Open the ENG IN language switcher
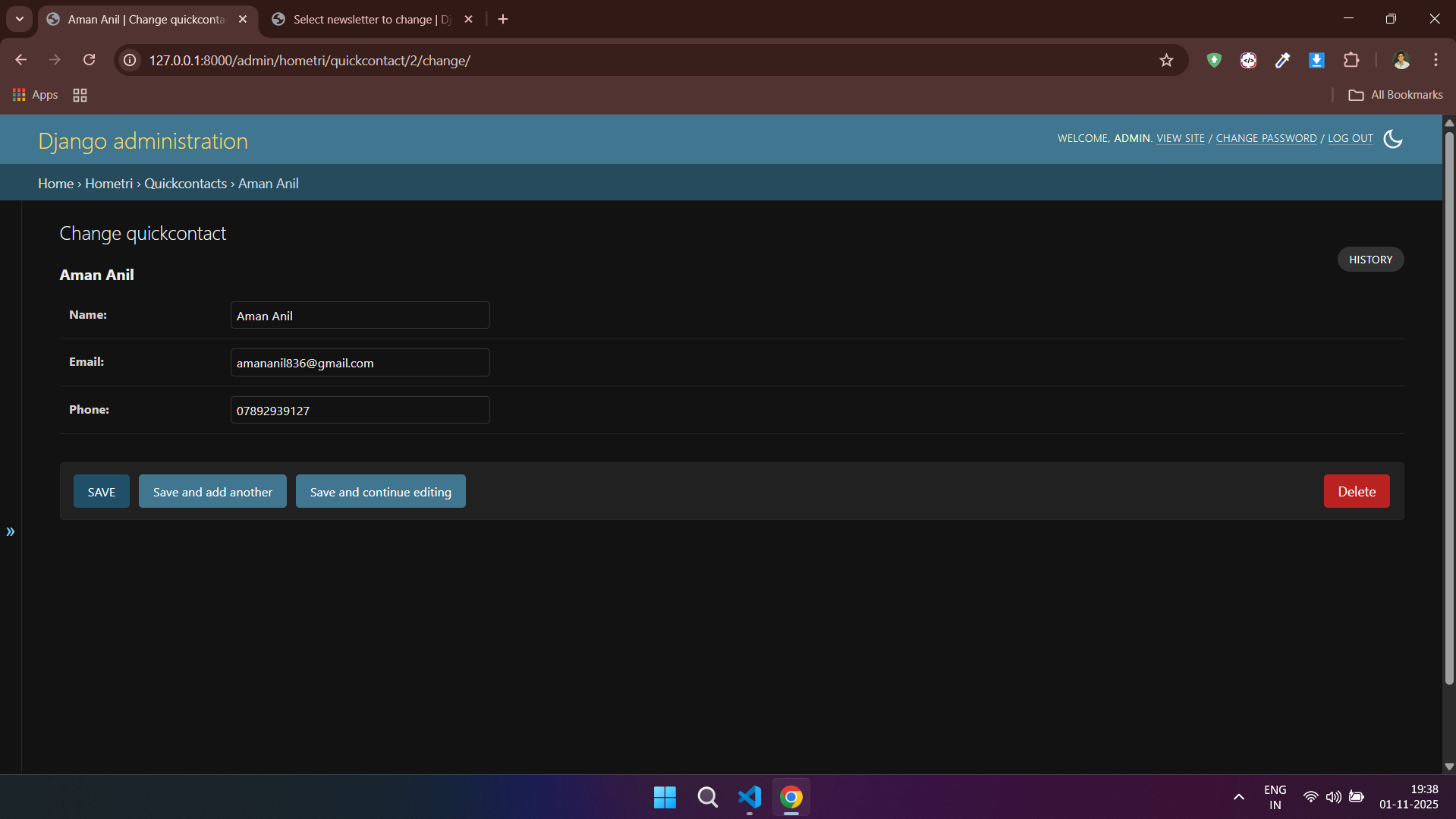 pyautogui.click(x=1275, y=797)
